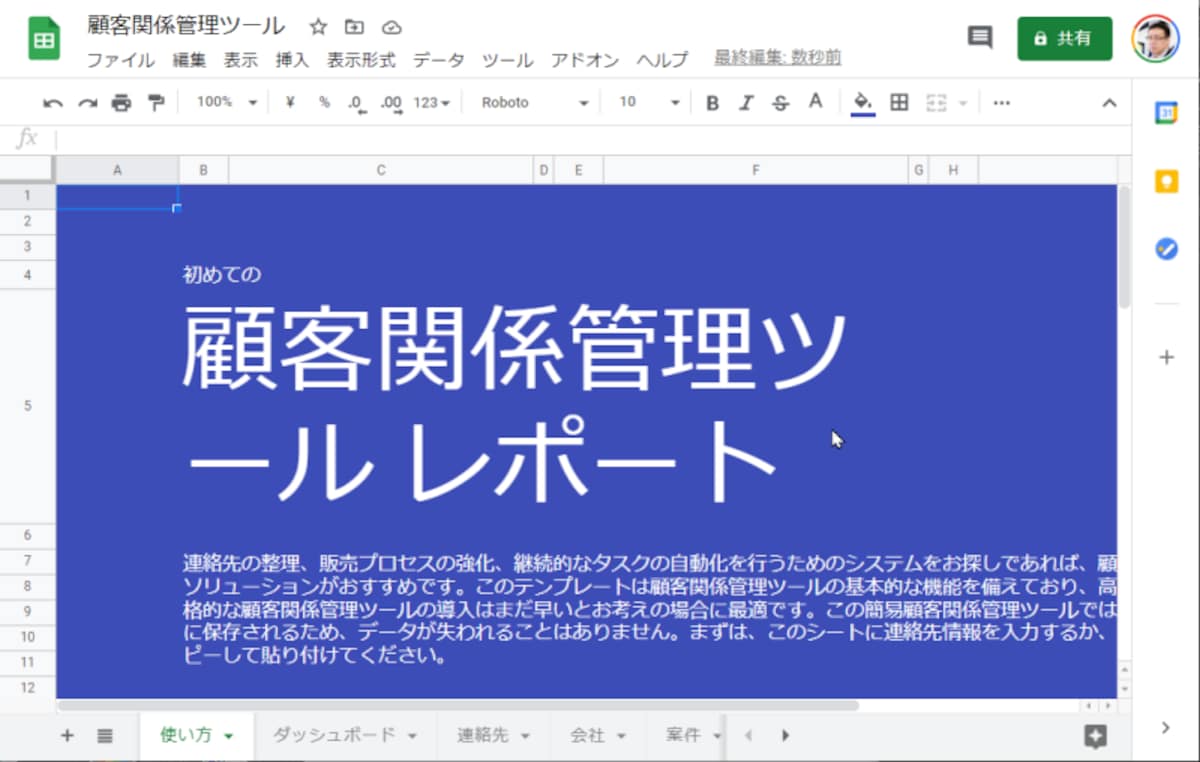Screen dimensions: 1200x762
Task: Collapse the menus with the arrow
Action: coord(1109,102)
